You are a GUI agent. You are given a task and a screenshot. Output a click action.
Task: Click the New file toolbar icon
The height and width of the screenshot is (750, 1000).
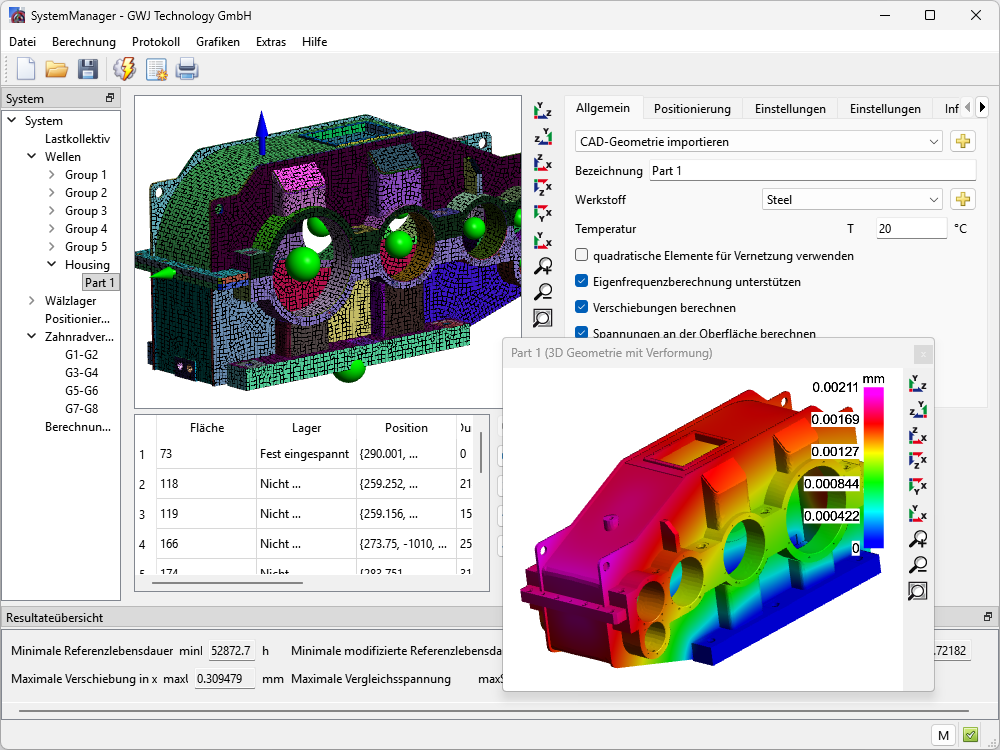[x=26, y=69]
